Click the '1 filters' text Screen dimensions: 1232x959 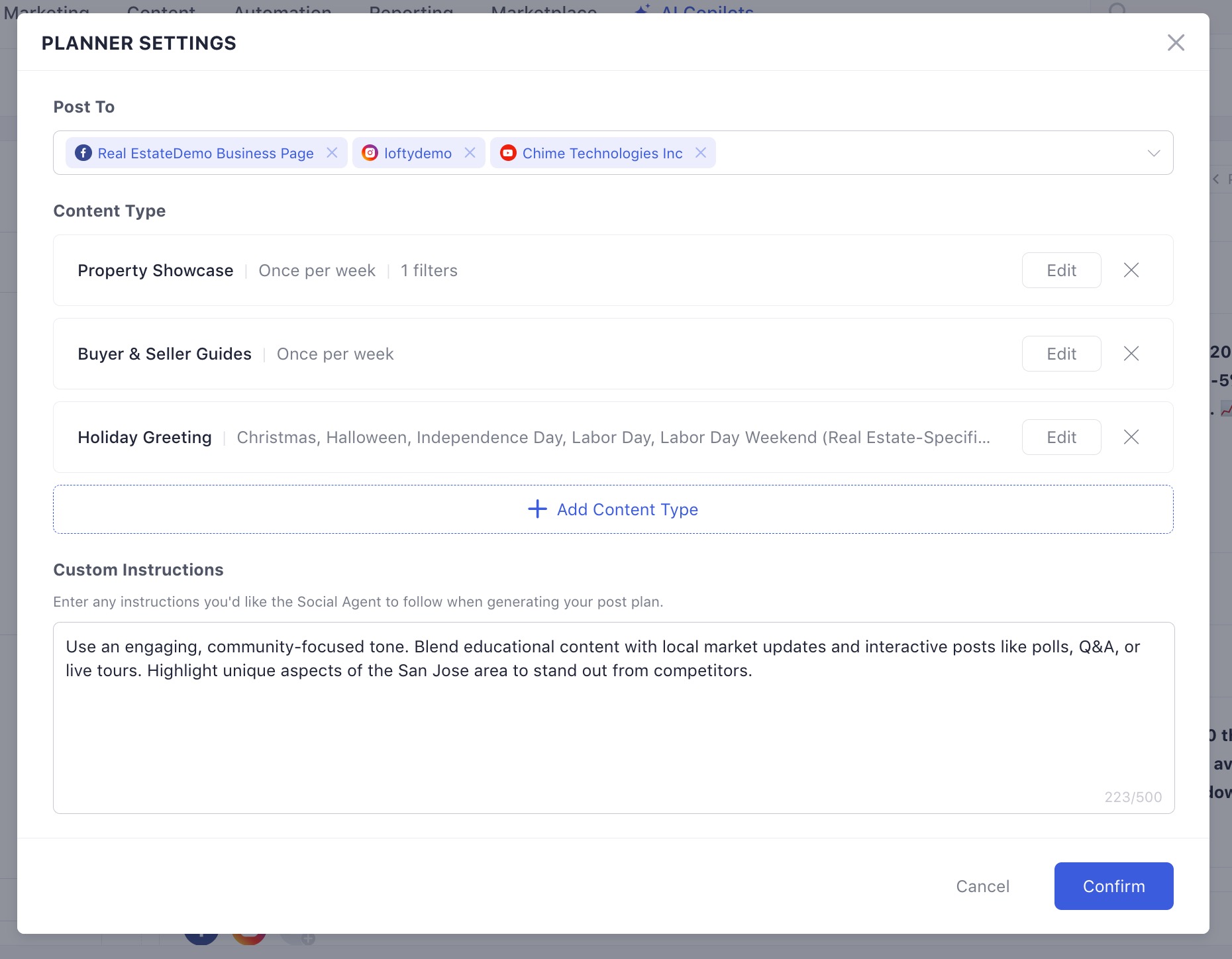[x=429, y=270]
